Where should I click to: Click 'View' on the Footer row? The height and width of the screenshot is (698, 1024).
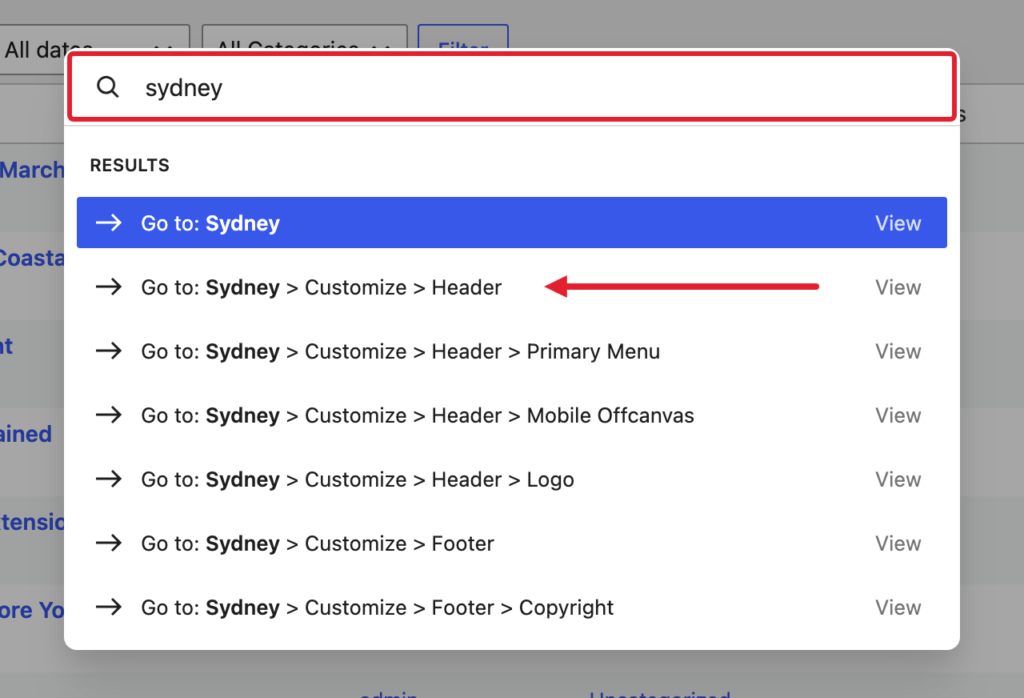[898, 543]
